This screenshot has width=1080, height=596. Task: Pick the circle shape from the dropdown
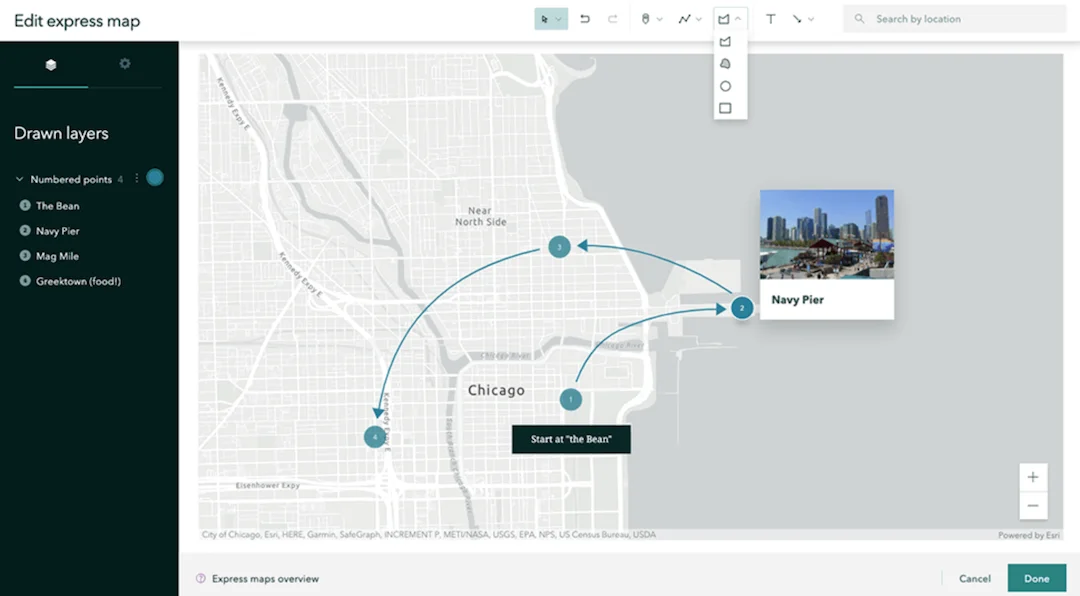[x=725, y=86]
